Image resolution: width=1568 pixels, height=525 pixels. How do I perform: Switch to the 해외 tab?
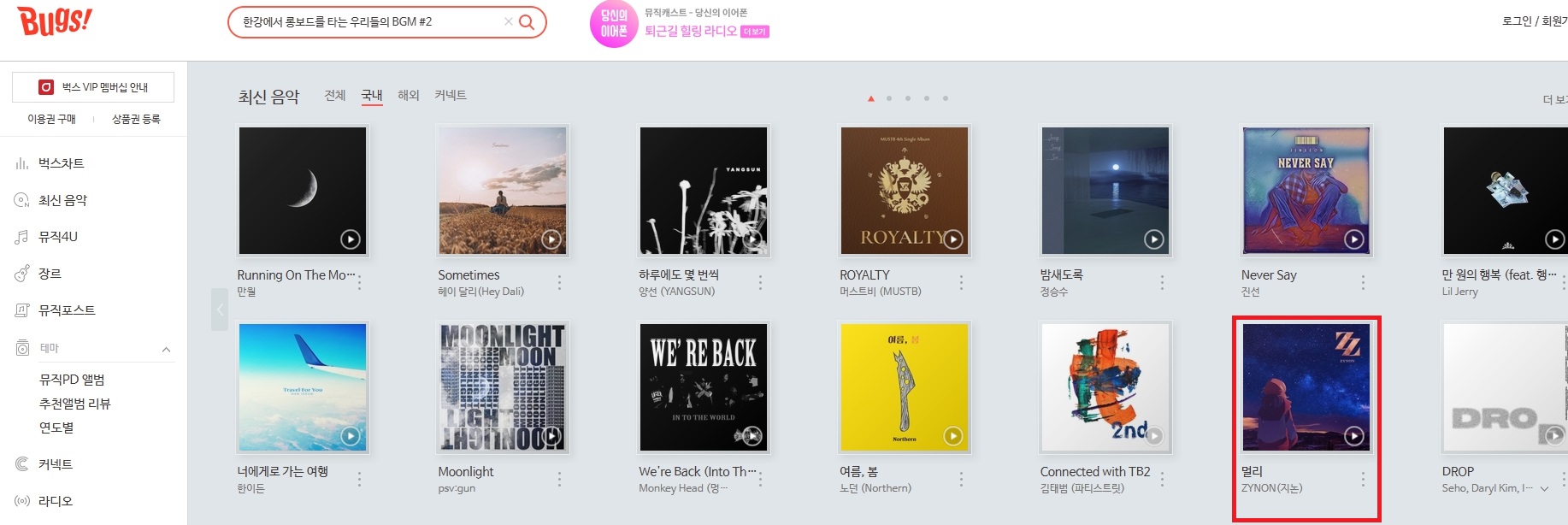[x=409, y=95]
